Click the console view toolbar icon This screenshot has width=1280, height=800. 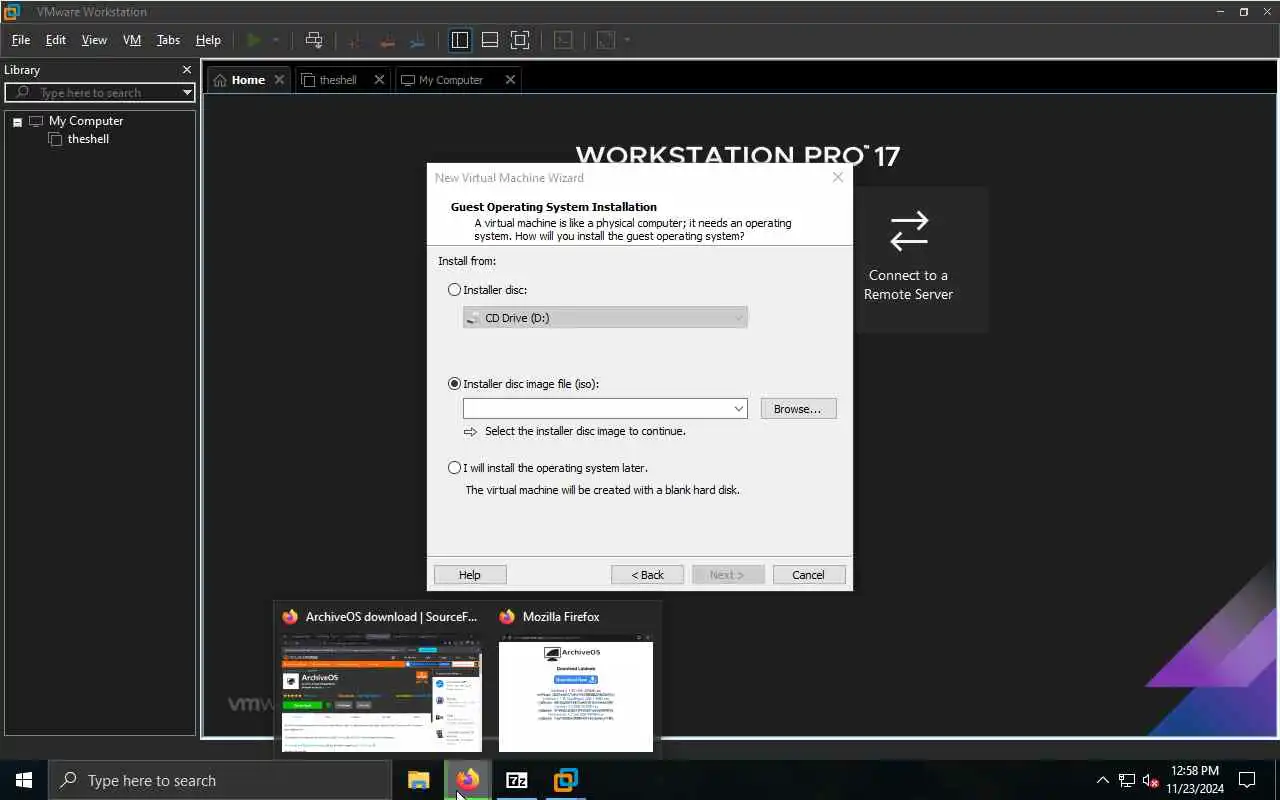[564, 40]
